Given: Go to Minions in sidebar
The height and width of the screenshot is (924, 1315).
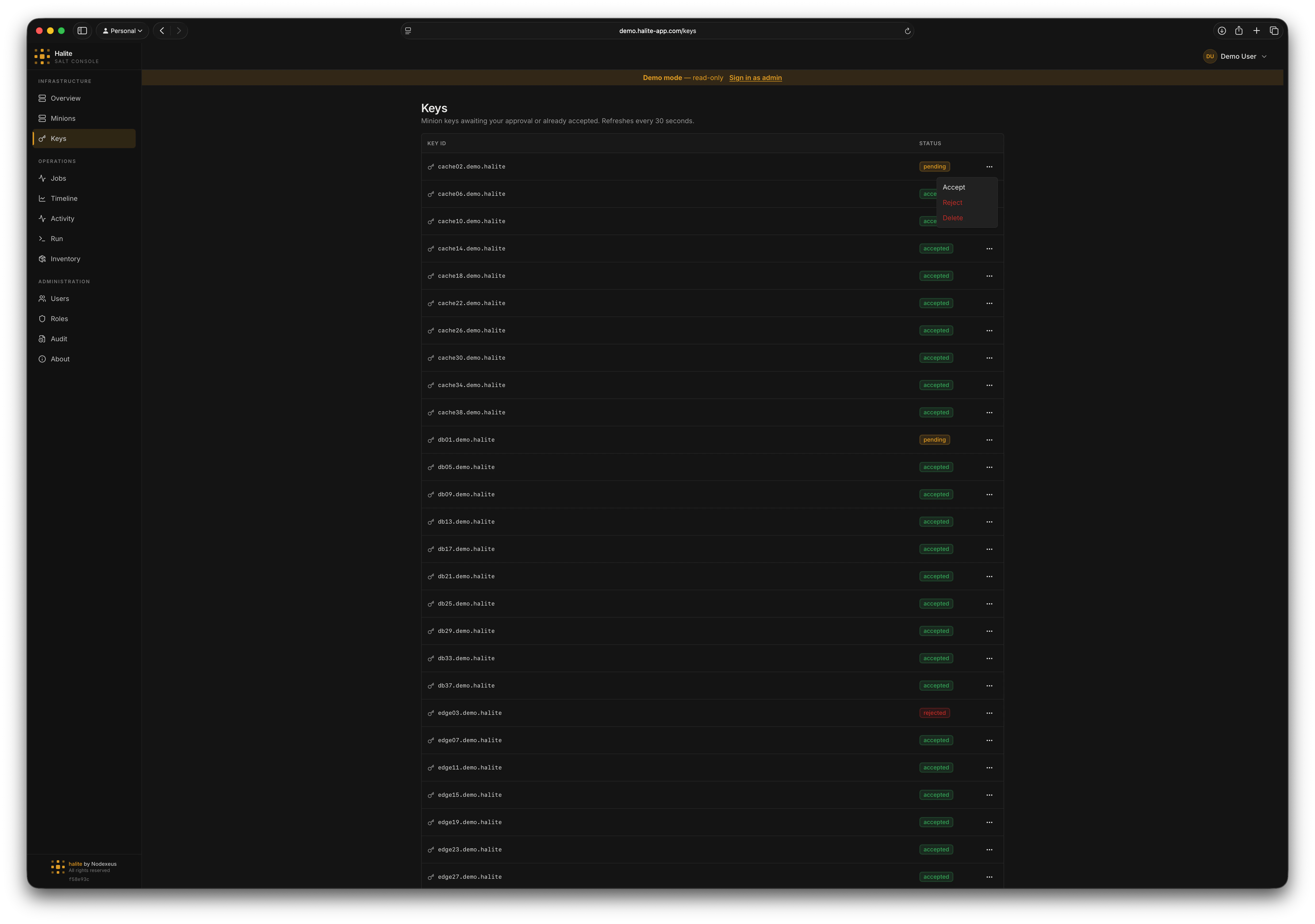Looking at the screenshot, I should (x=84, y=119).
